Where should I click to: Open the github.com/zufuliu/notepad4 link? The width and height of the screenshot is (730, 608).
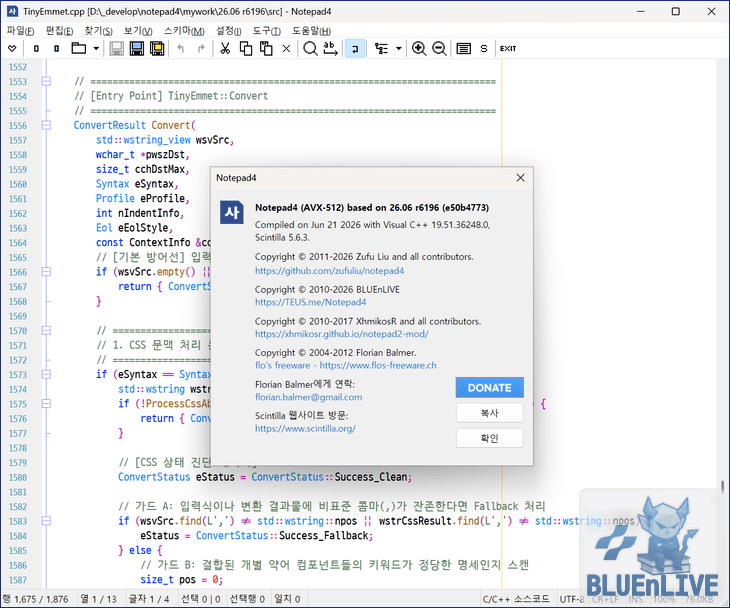tap(329, 270)
